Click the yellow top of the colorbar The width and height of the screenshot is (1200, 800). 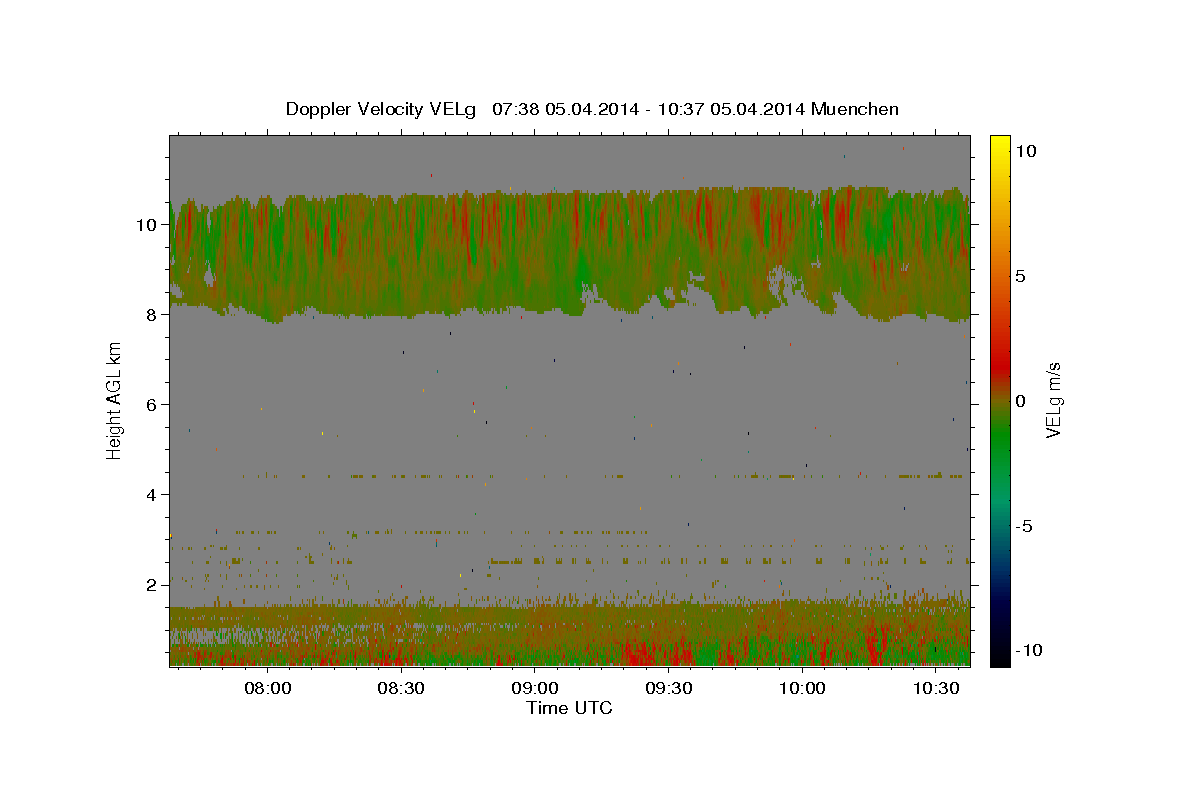[1000, 145]
